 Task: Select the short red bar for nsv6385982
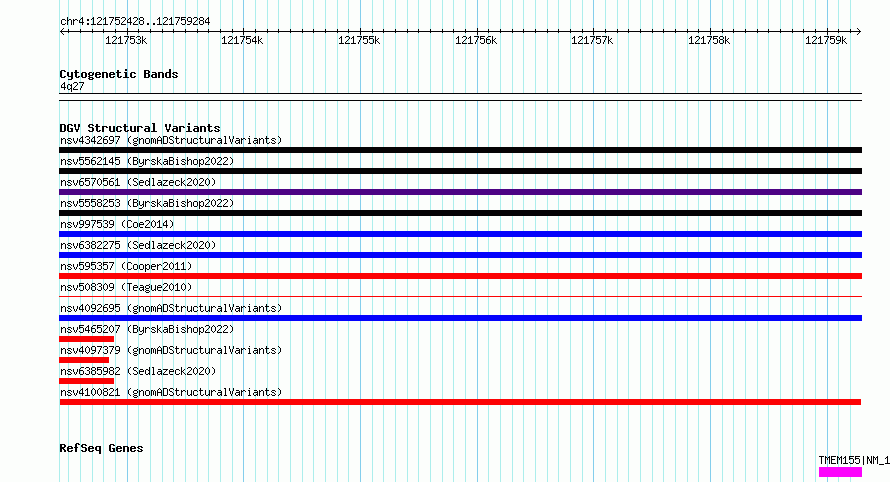(86, 381)
